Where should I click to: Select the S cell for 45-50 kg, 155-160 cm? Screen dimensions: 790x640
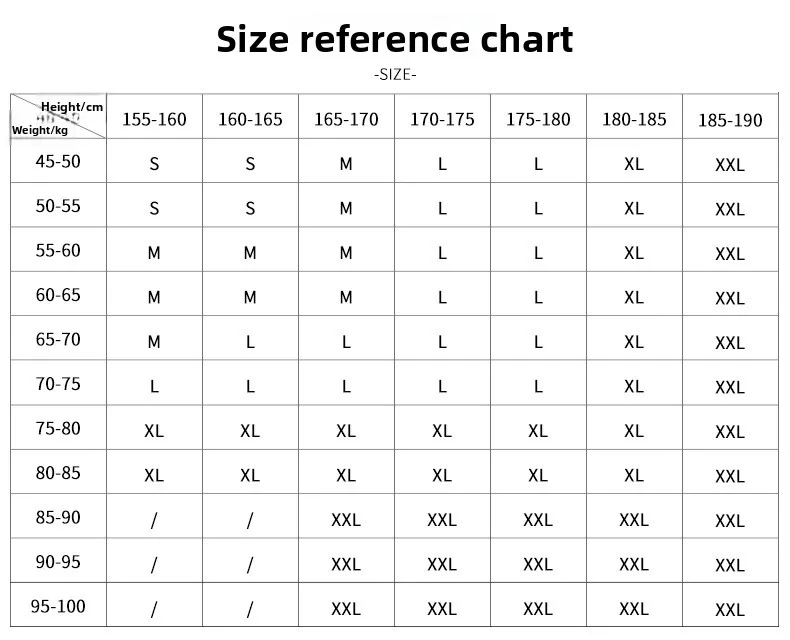point(154,161)
